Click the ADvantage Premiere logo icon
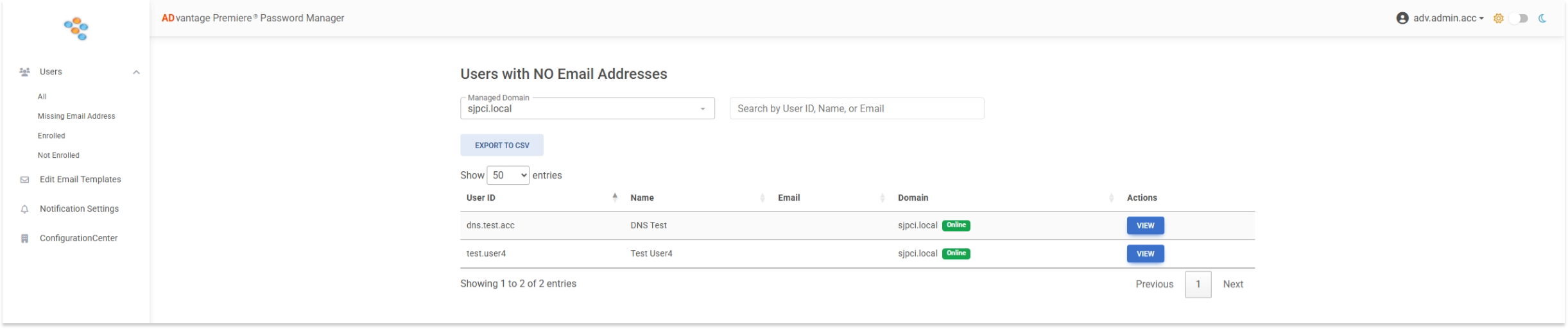 coord(76,29)
